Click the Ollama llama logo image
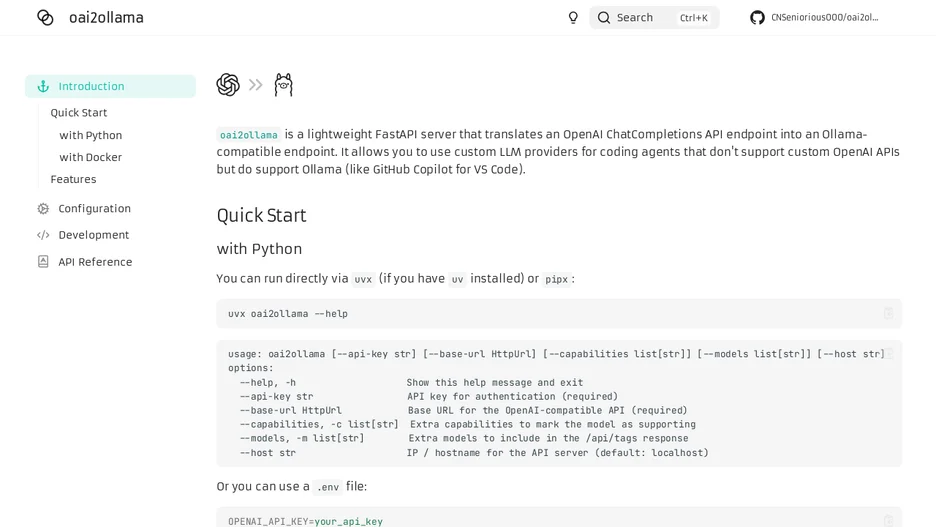936x527 pixels. click(x=284, y=85)
